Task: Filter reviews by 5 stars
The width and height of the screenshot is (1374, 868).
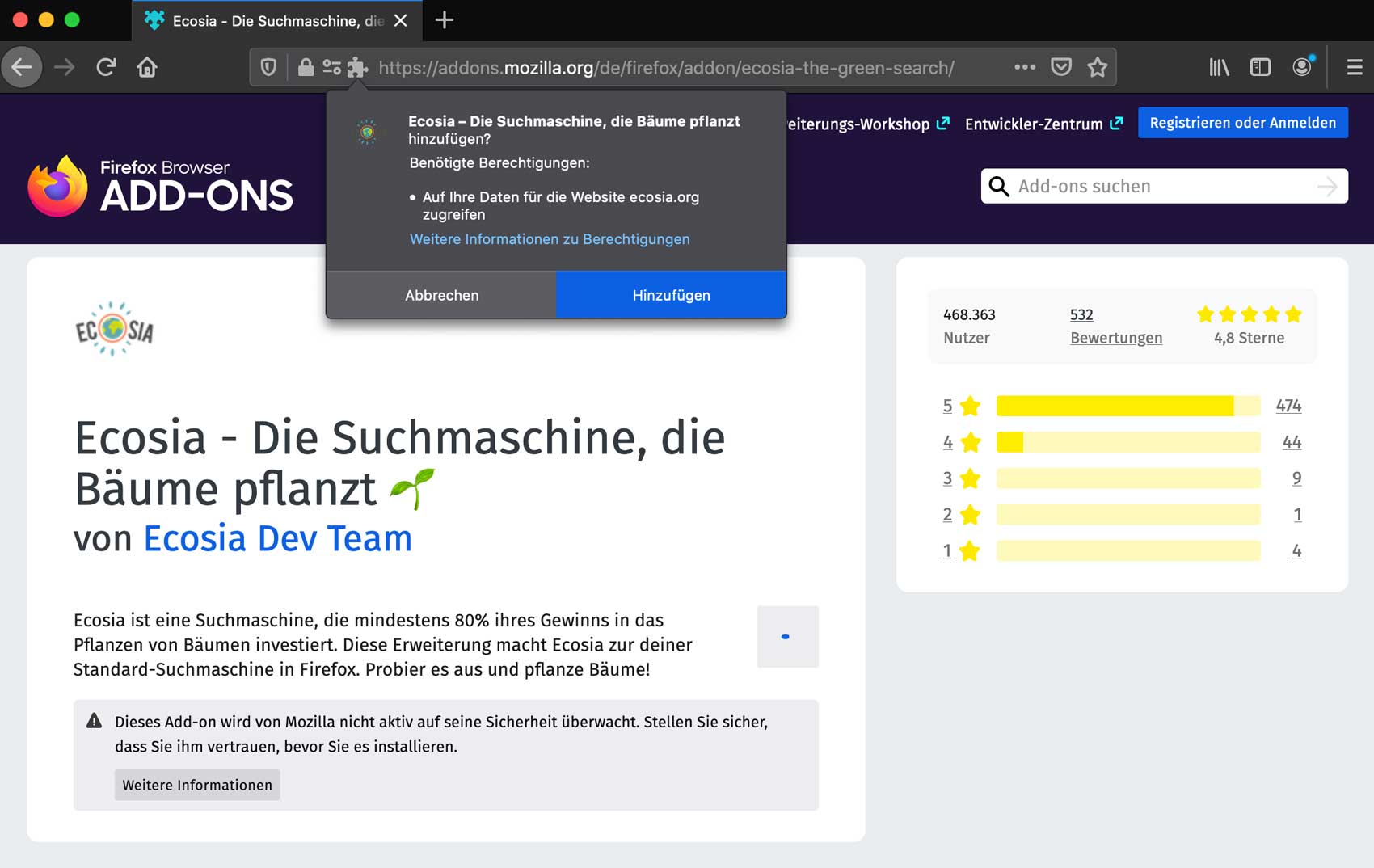Action: (961, 406)
